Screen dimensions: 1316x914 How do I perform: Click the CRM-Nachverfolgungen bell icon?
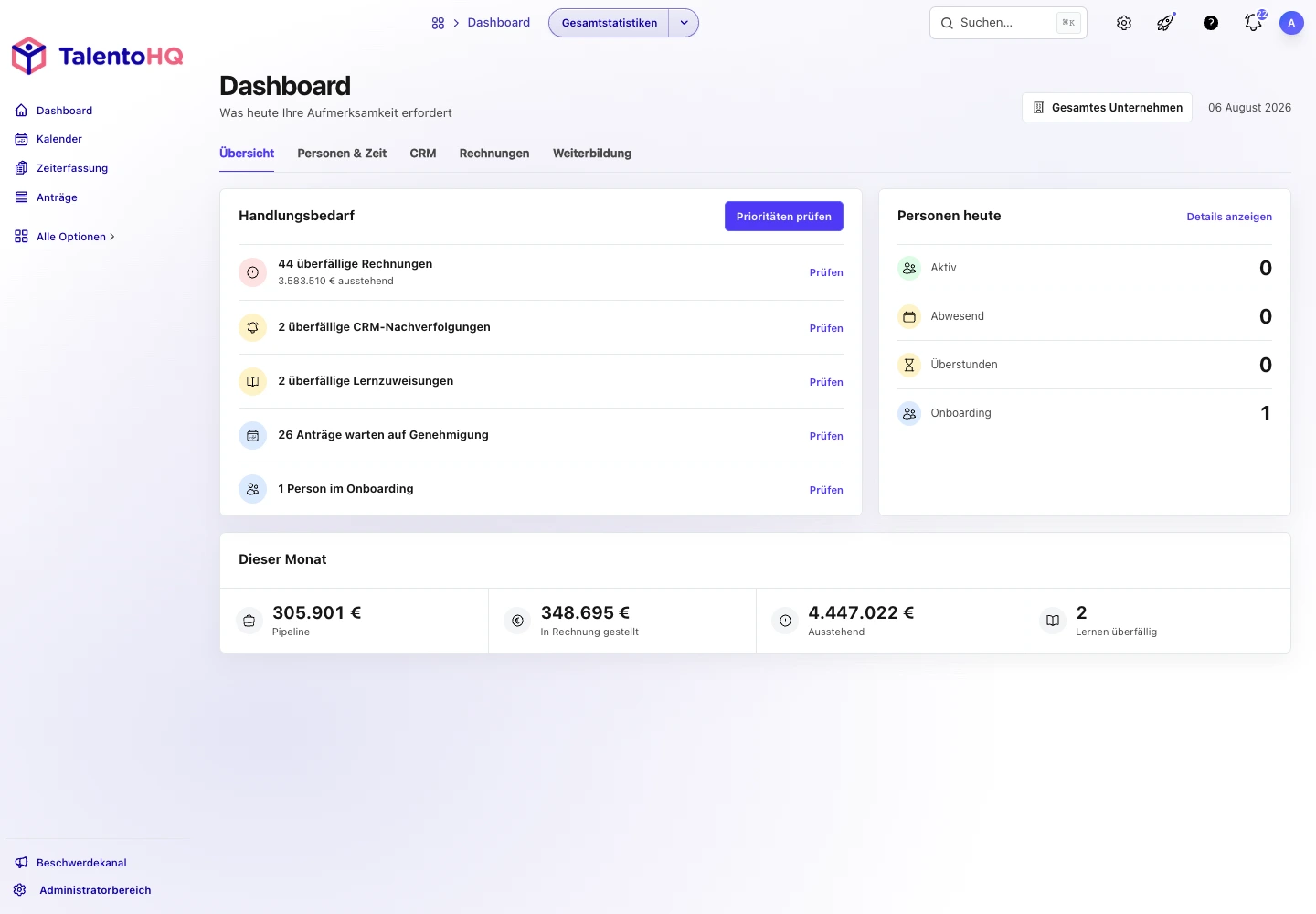point(253,327)
